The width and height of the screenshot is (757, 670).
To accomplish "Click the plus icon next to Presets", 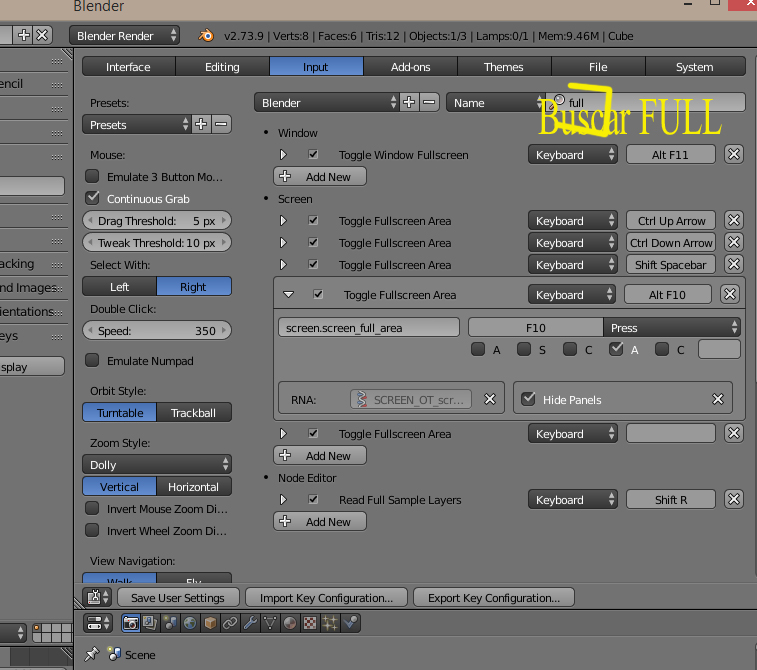I will click(x=201, y=125).
